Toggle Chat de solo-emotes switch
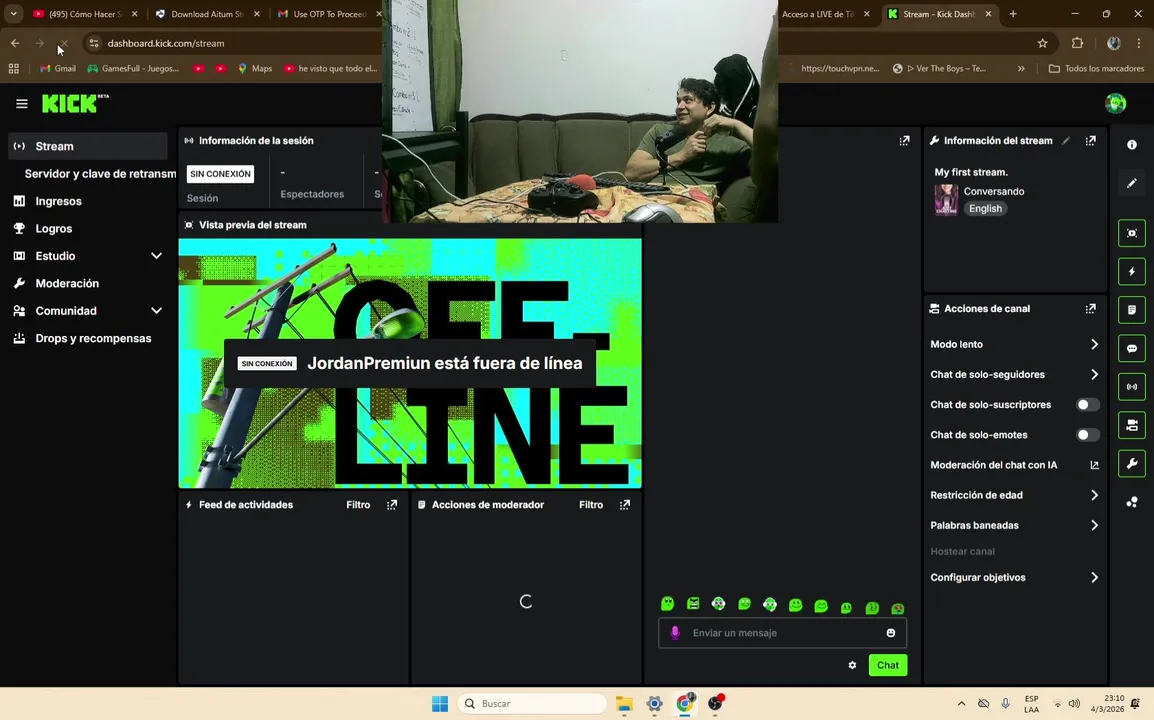This screenshot has width=1154, height=720. tap(1087, 435)
